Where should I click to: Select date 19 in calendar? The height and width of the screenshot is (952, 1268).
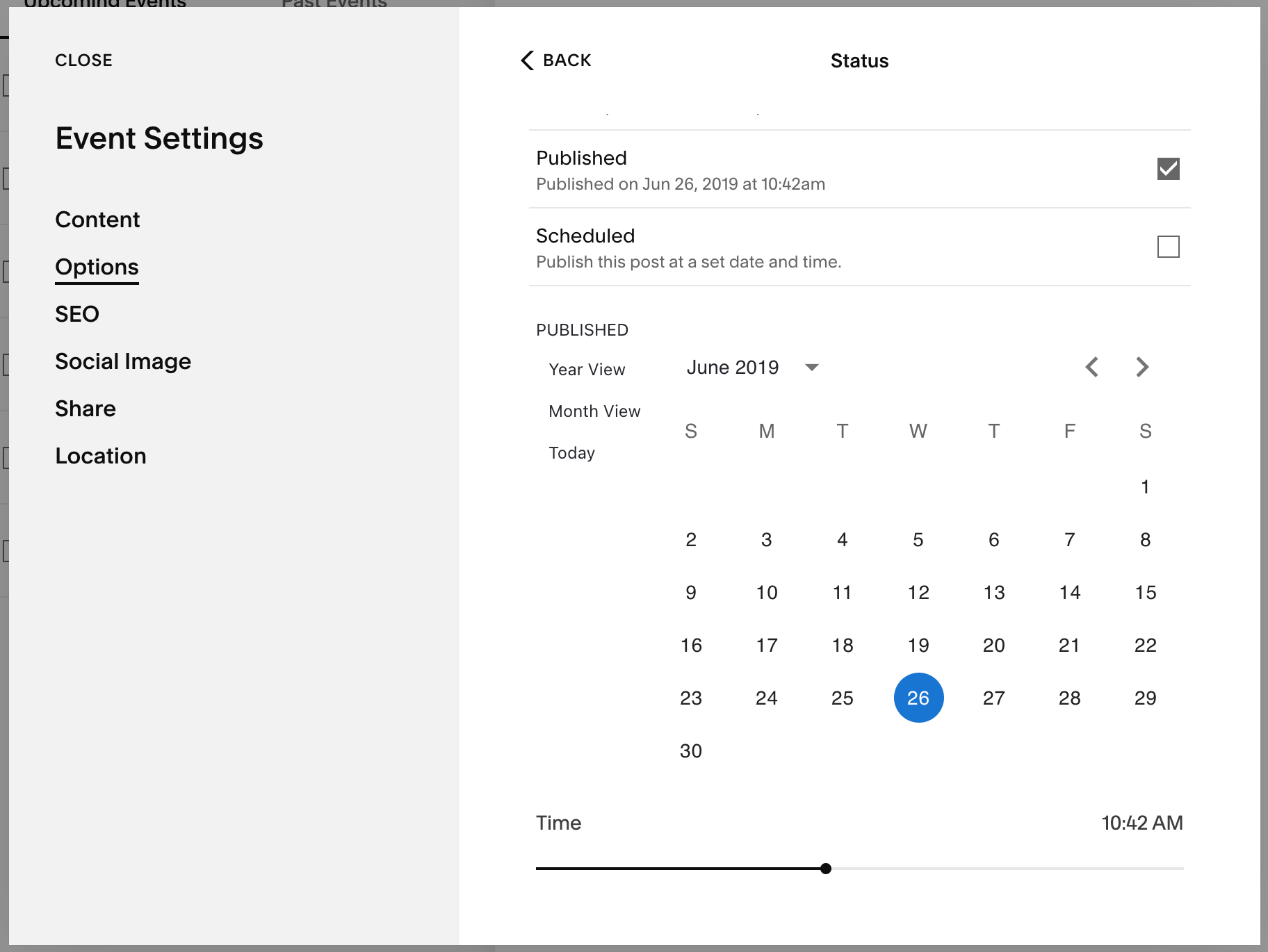918,645
